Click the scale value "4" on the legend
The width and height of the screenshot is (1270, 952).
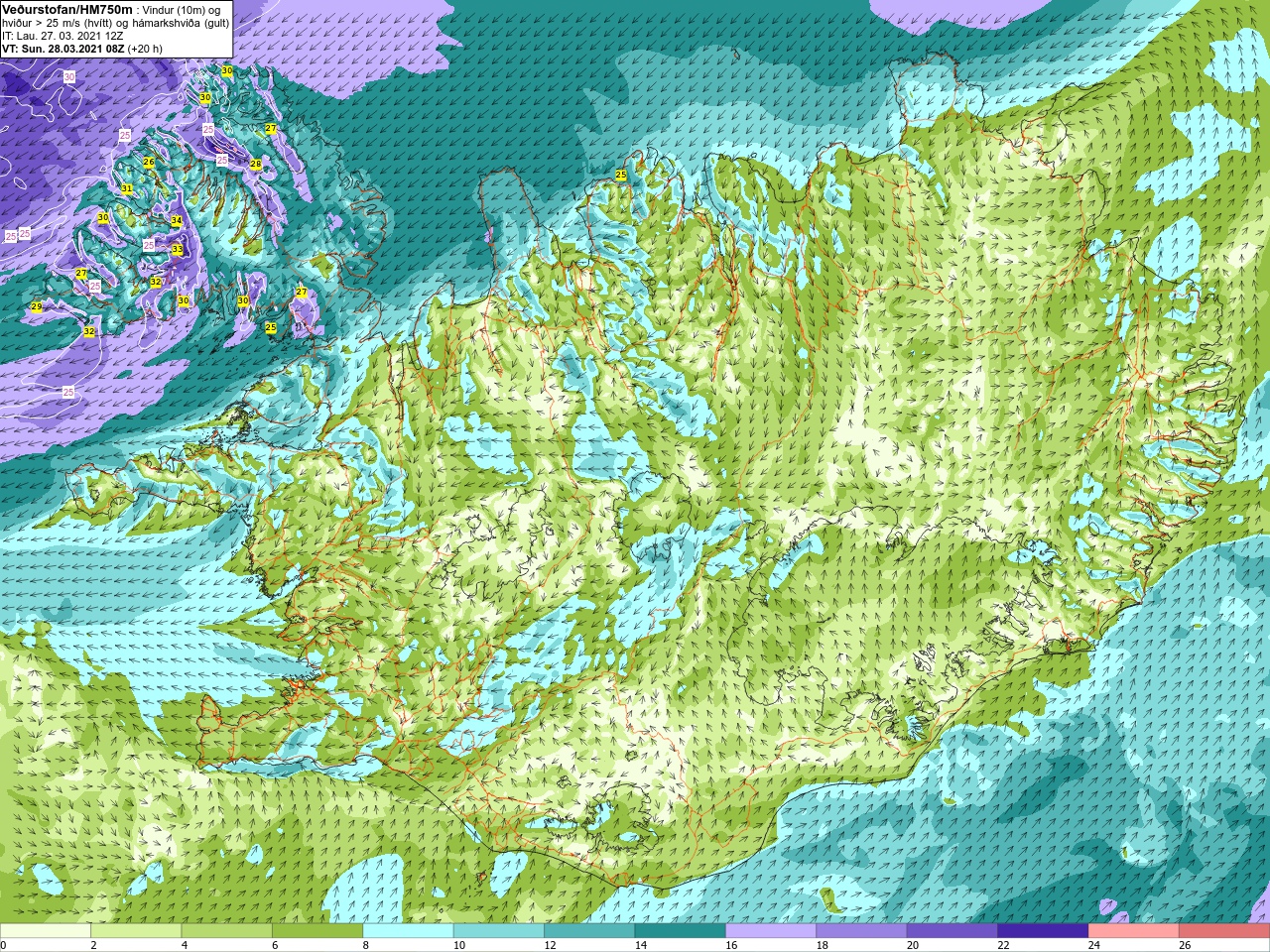(x=185, y=946)
